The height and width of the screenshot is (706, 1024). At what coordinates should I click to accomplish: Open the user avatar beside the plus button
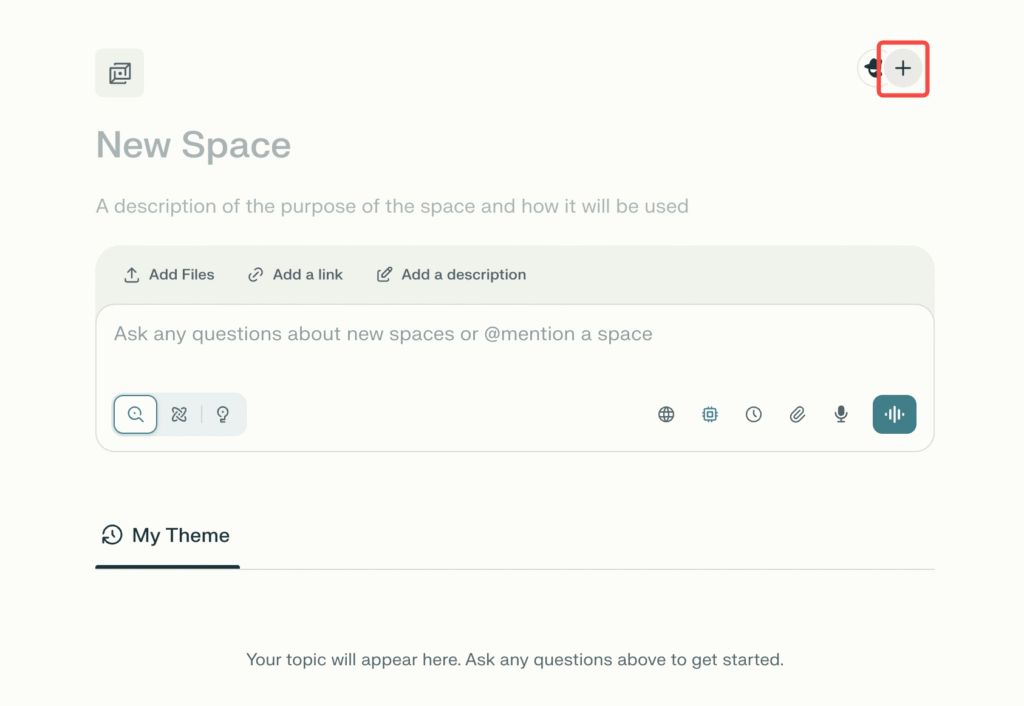pyautogui.click(x=870, y=68)
